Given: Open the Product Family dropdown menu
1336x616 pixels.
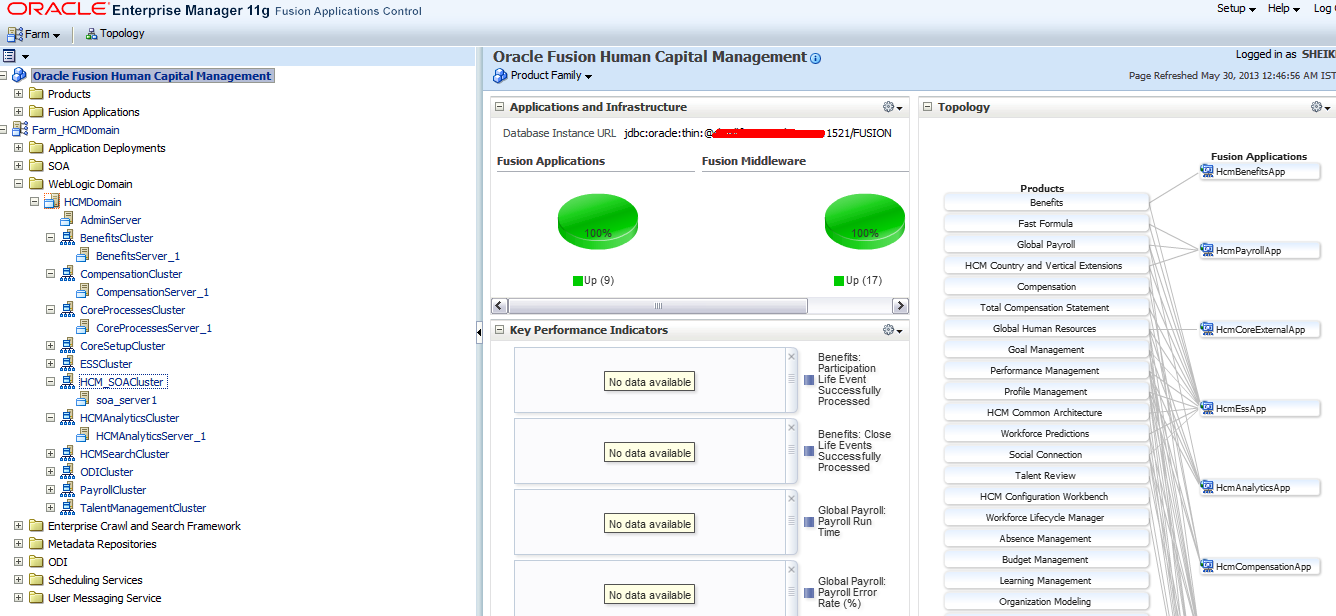Looking at the screenshot, I should click(x=543, y=76).
